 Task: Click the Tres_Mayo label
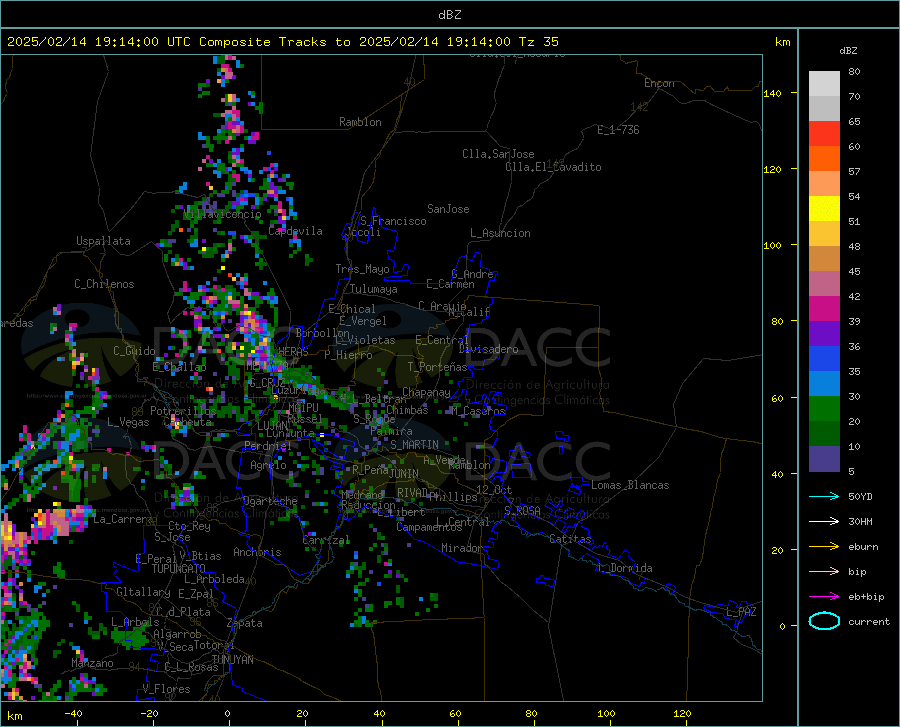click(362, 269)
